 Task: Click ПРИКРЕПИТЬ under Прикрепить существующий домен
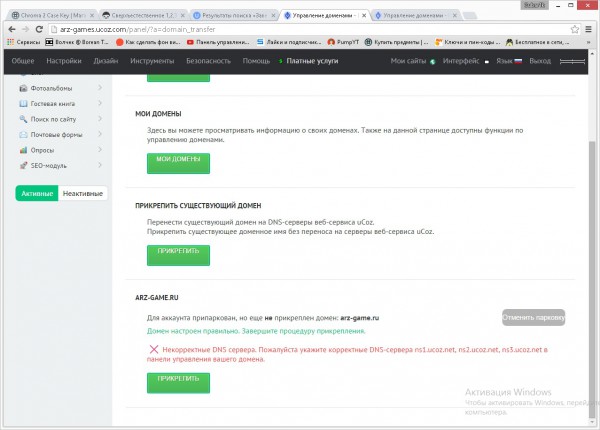178,255
